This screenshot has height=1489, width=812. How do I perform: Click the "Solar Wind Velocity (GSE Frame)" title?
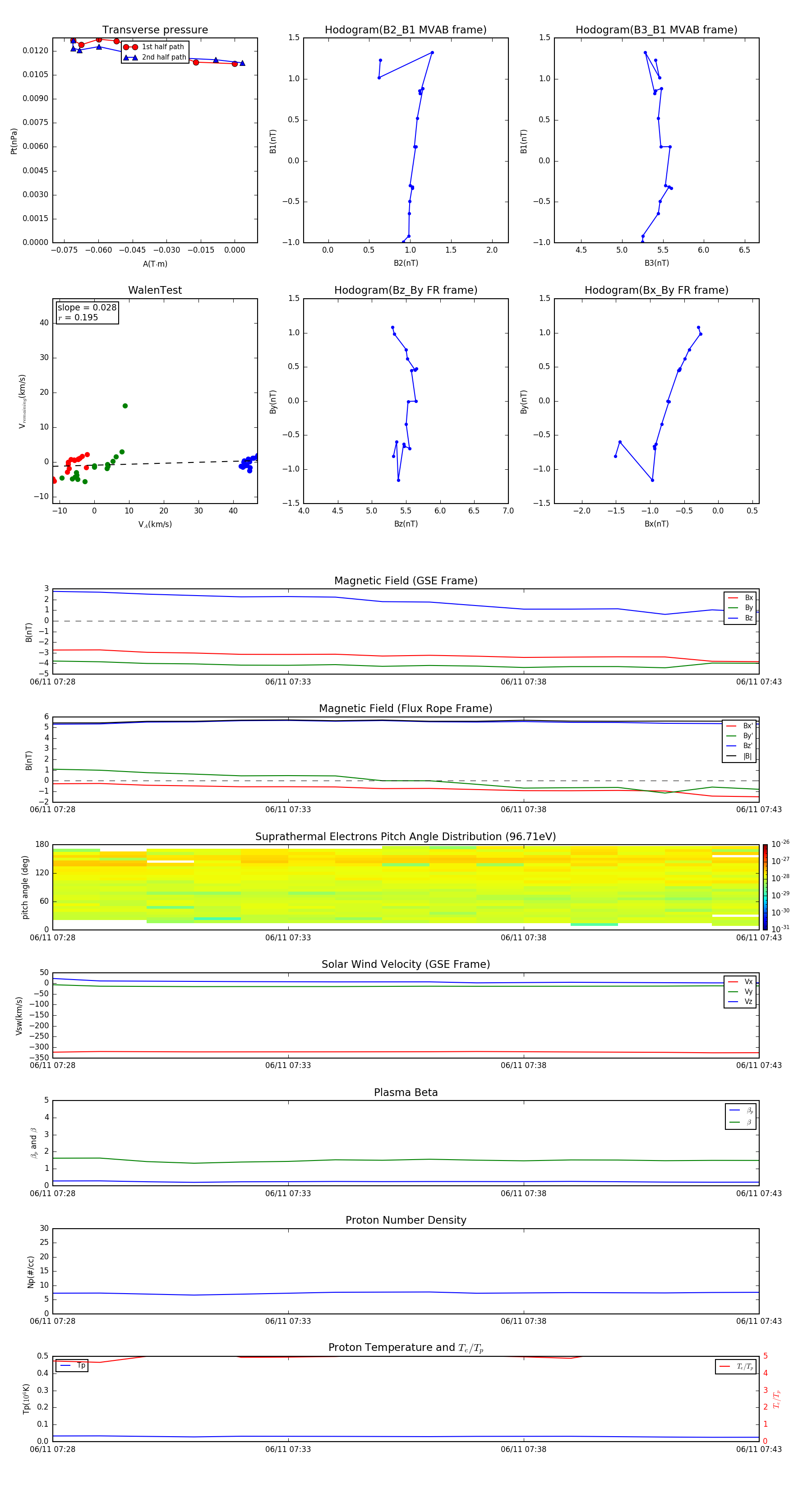pos(406,964)
